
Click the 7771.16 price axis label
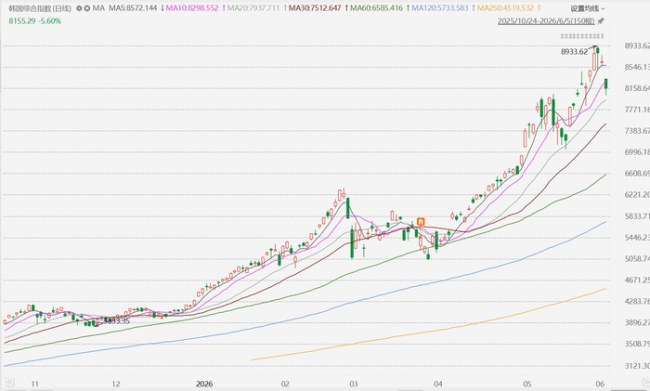[x=637, y=110]
